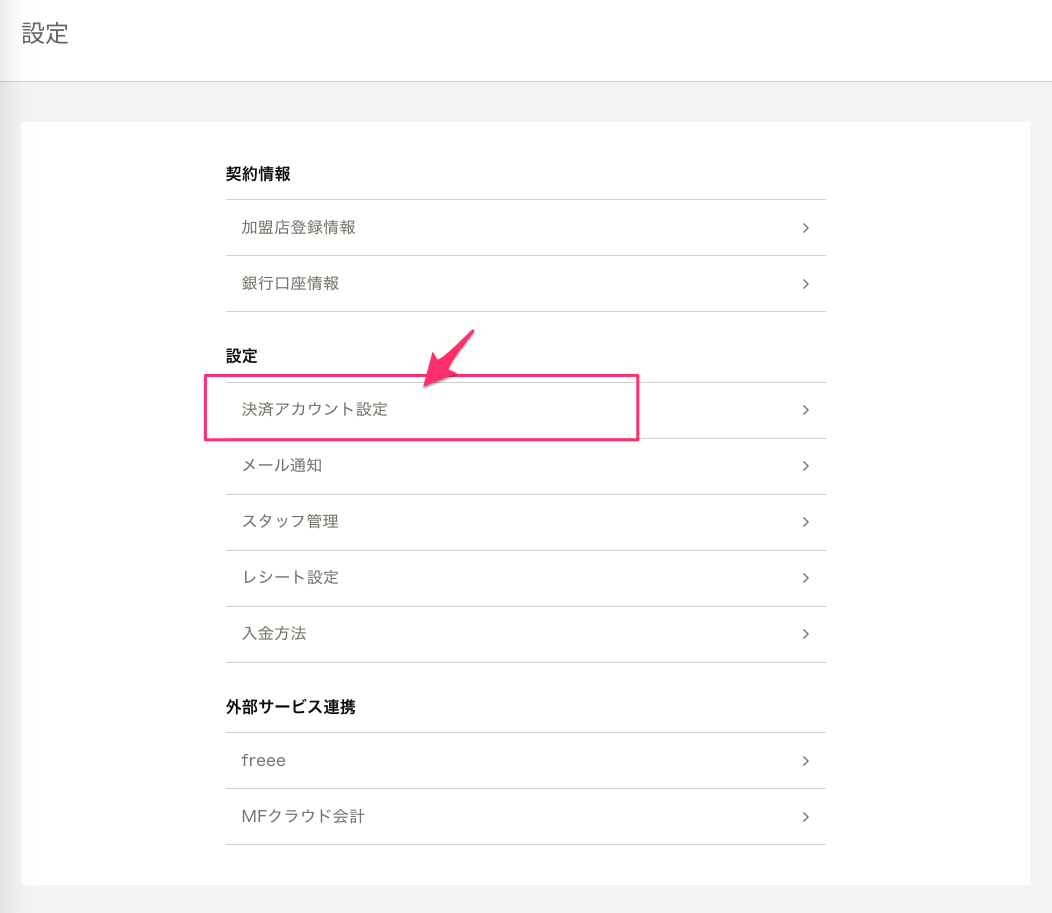Open 銀行口座情報 row
The image size is (1052, 913).
coord(525,284)
